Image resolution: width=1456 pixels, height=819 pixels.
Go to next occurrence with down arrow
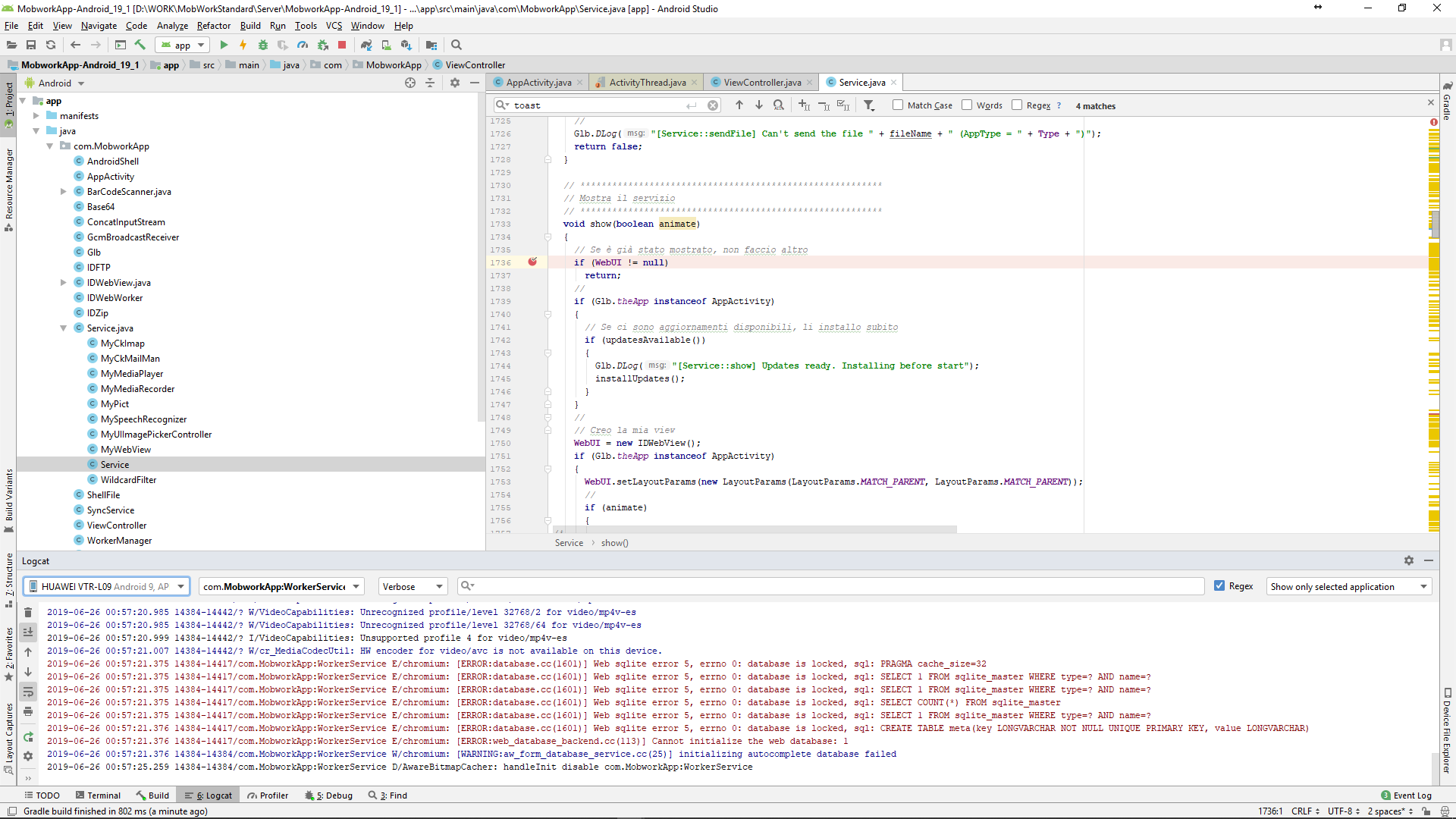(x=759, y=105)
